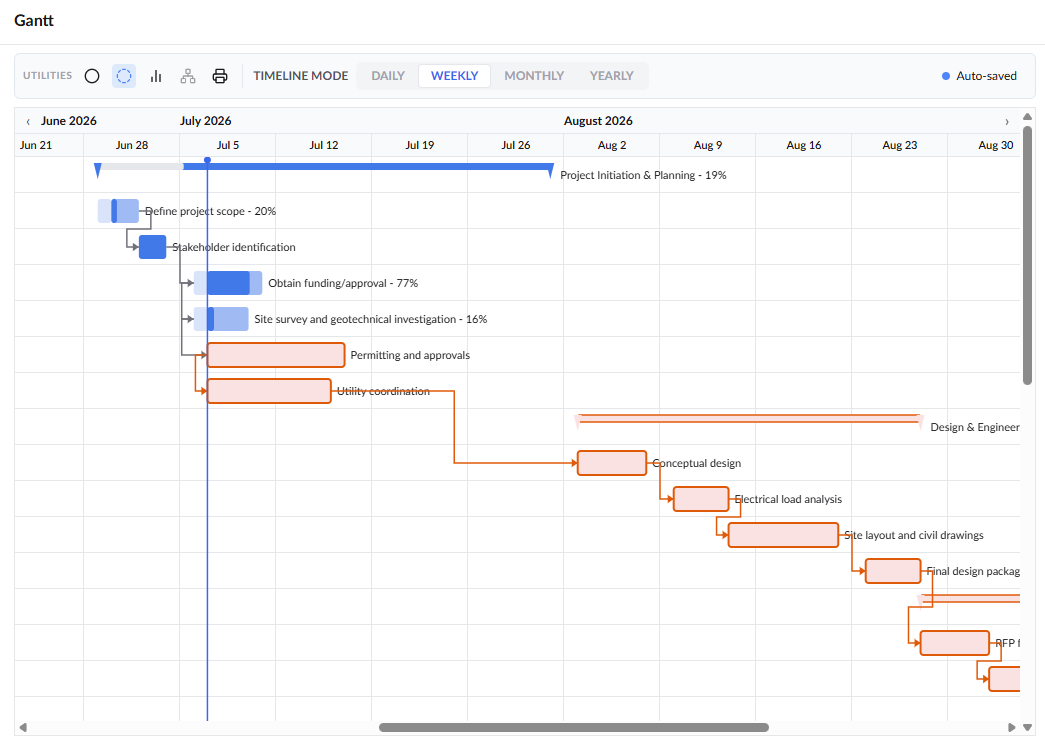Select the Project Initiation & Planning summary bar
This screenshot has height=746, width=1045.
325,167
